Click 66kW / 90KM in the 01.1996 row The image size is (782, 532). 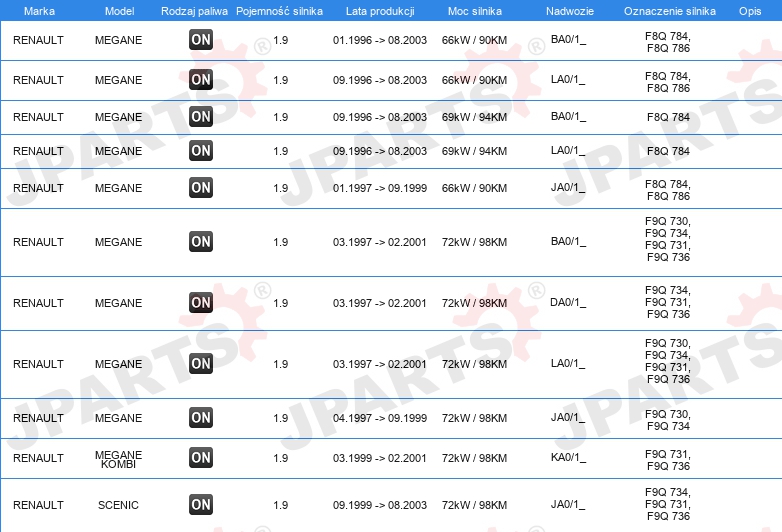click(x=474, y=40)
